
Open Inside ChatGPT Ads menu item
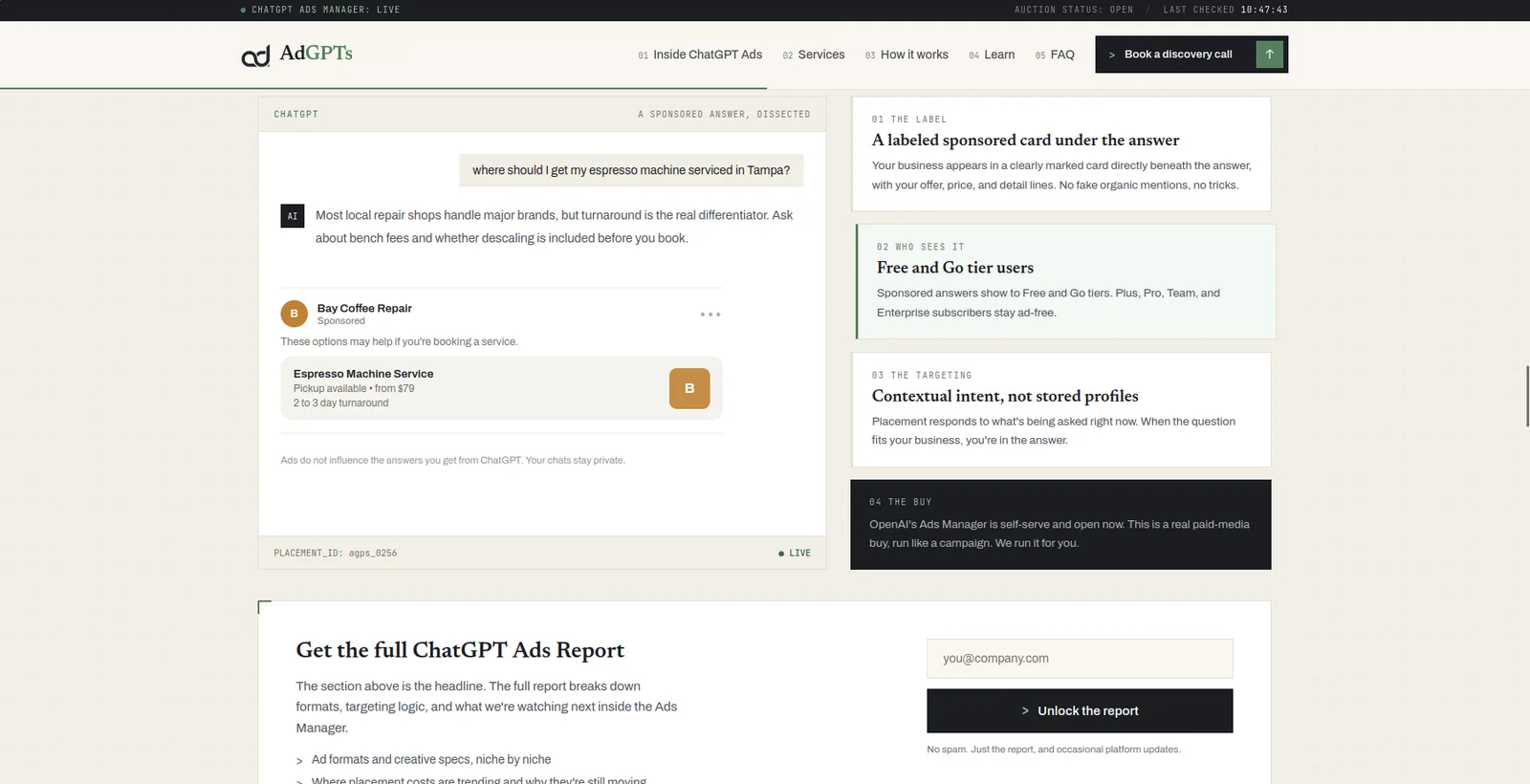coord(700,54)
